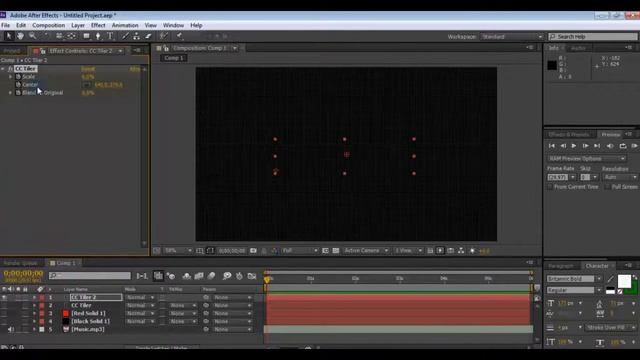The height and width of the screenshot is (360, 640).
Task: Open blending mode dropdown for Red Solid 1
Action: (x=140, y=313)
